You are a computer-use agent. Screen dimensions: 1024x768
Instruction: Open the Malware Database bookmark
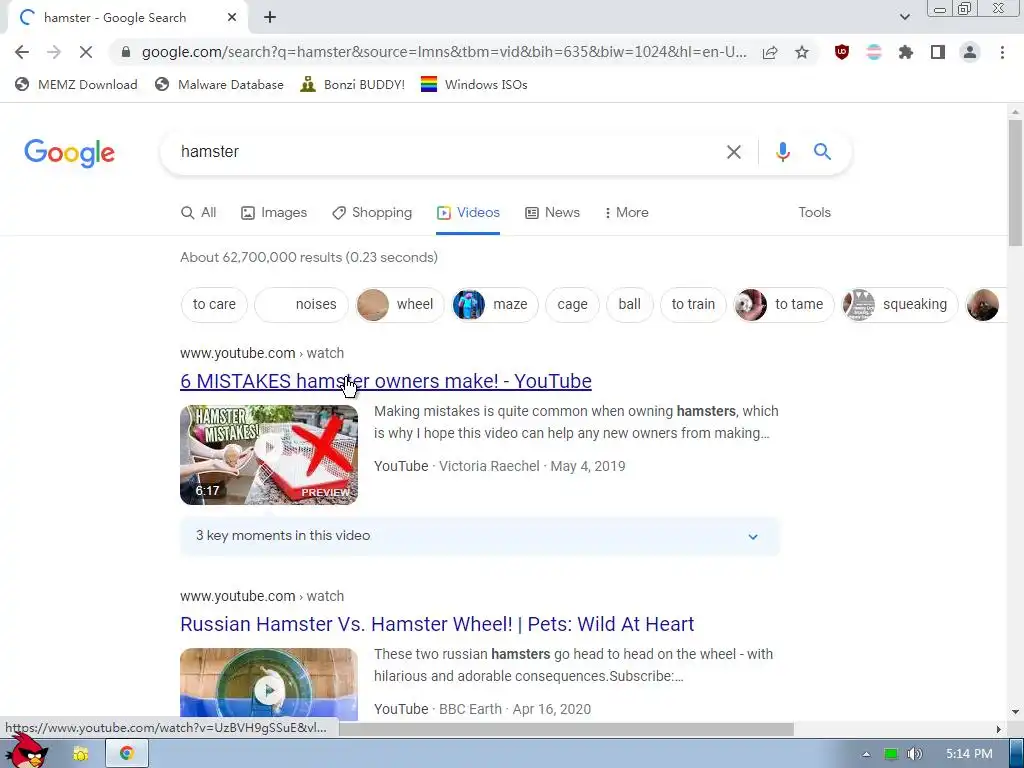click(x=219, y=84)
